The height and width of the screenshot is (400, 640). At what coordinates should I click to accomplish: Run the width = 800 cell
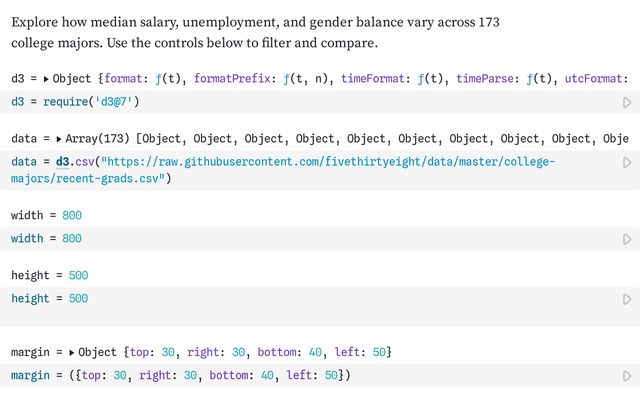coord(627,239)
